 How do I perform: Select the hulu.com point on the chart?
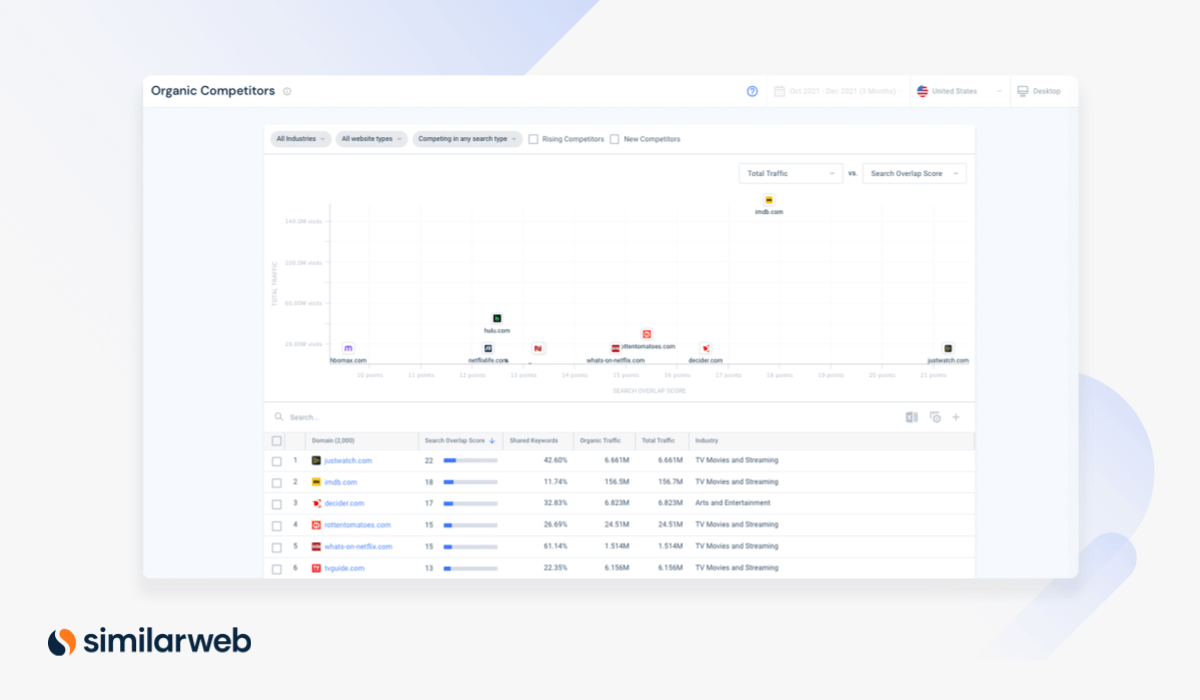click(497, 318)
